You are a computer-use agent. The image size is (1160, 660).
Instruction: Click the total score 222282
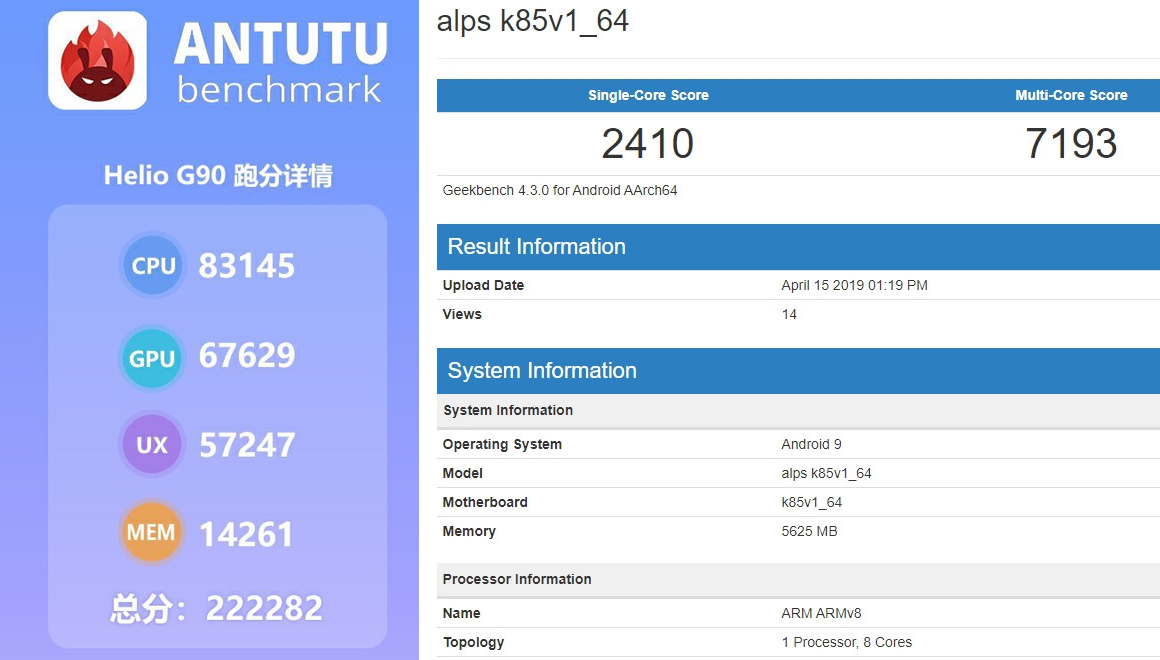[x=264, y=608]
